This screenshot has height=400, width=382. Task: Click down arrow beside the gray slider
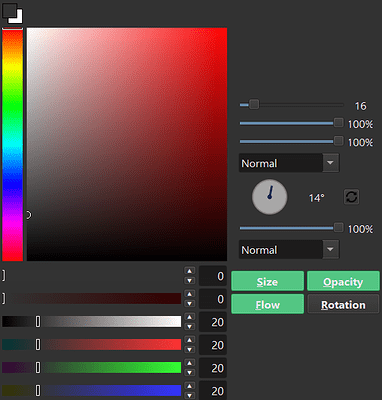click(190, 327)
